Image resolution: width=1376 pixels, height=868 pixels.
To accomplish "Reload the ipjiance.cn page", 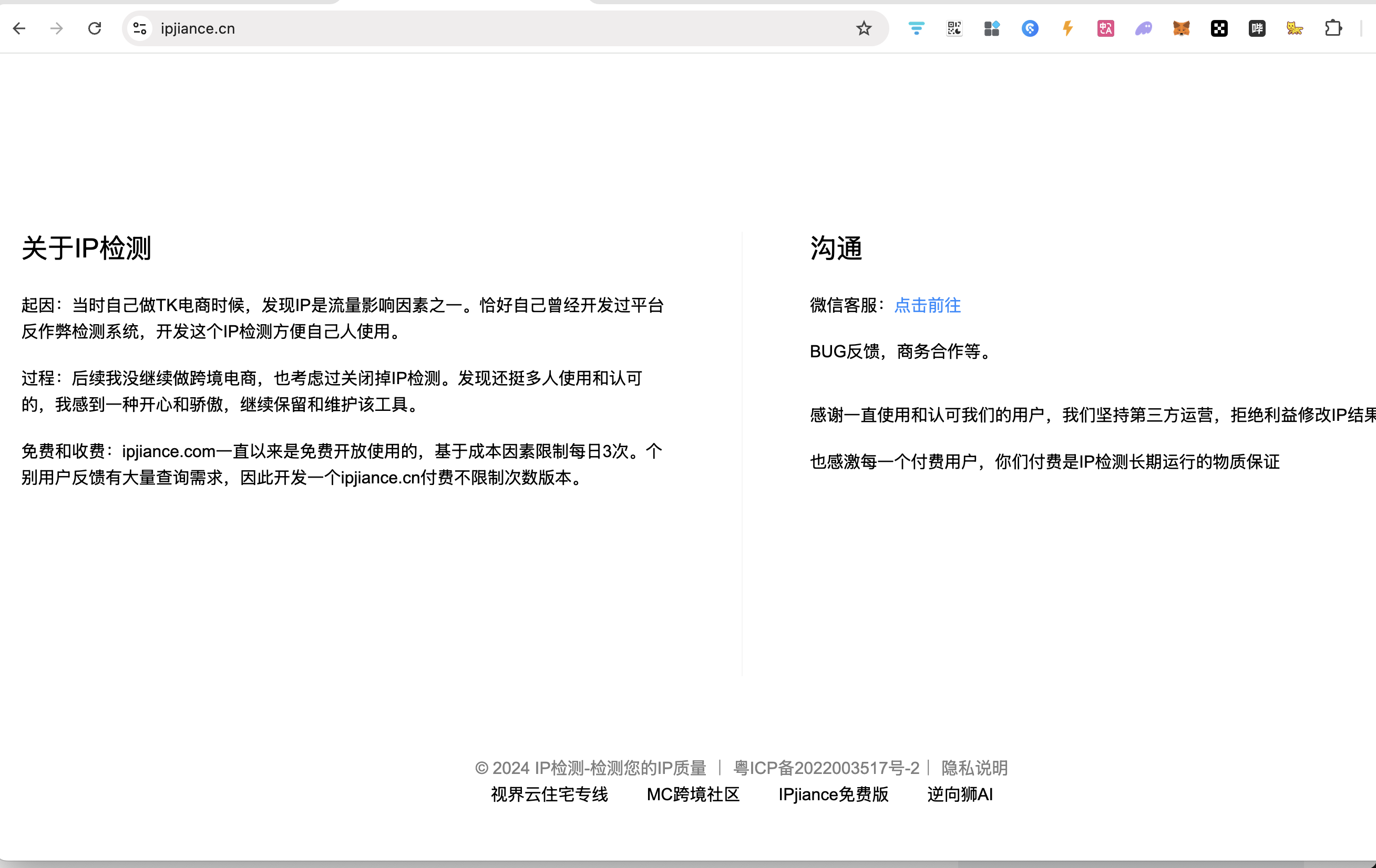I will [x=95, y=28].
